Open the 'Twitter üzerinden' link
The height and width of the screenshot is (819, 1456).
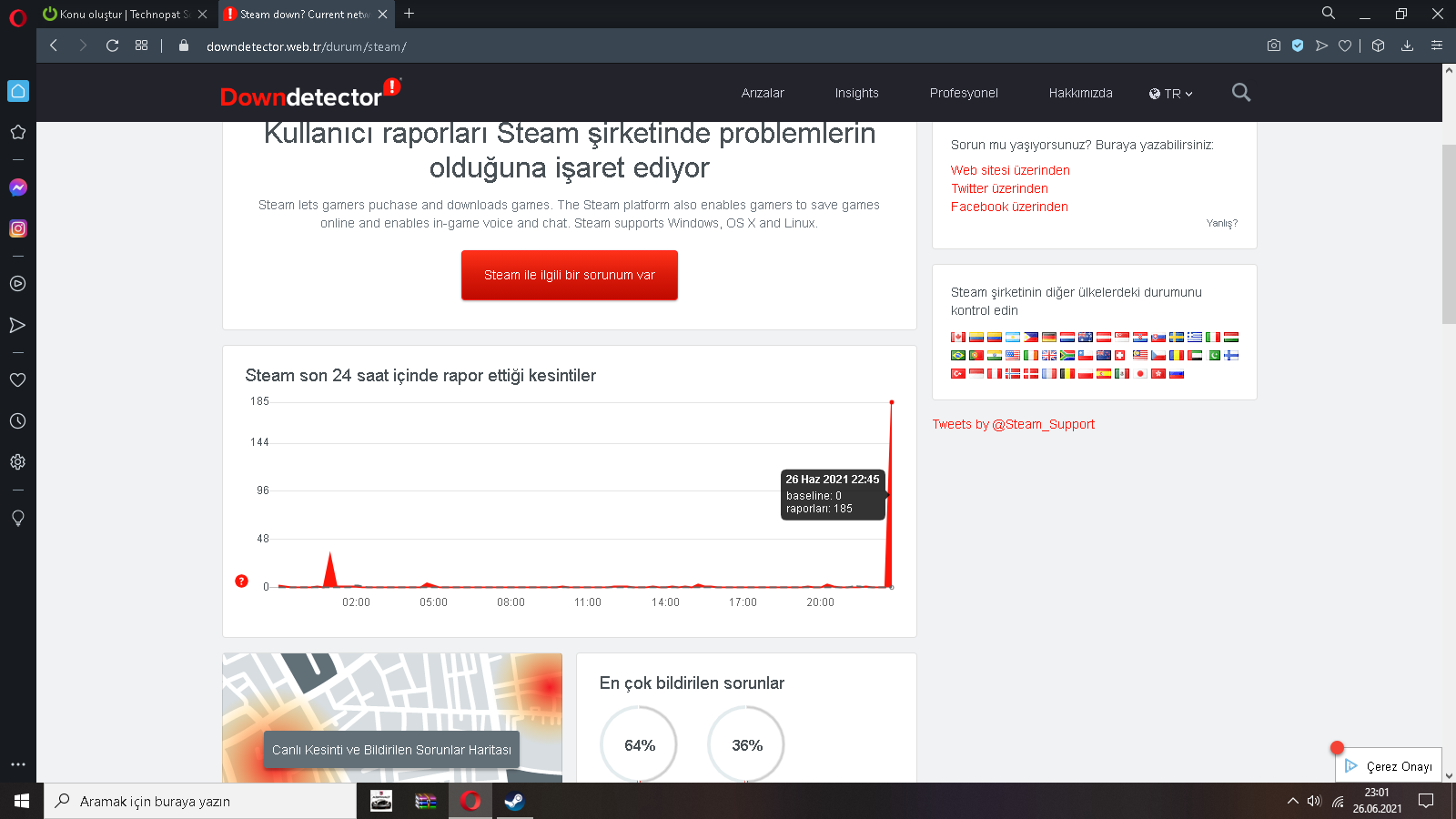click(x=999, y=188)
